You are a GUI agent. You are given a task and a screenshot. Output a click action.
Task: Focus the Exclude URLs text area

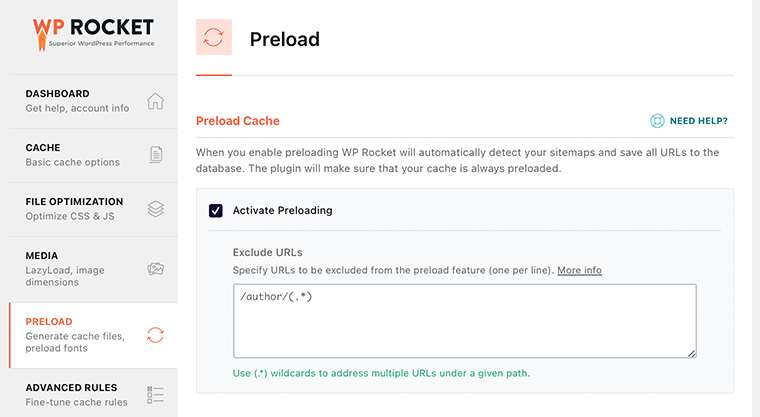click(x=465, y=321)
